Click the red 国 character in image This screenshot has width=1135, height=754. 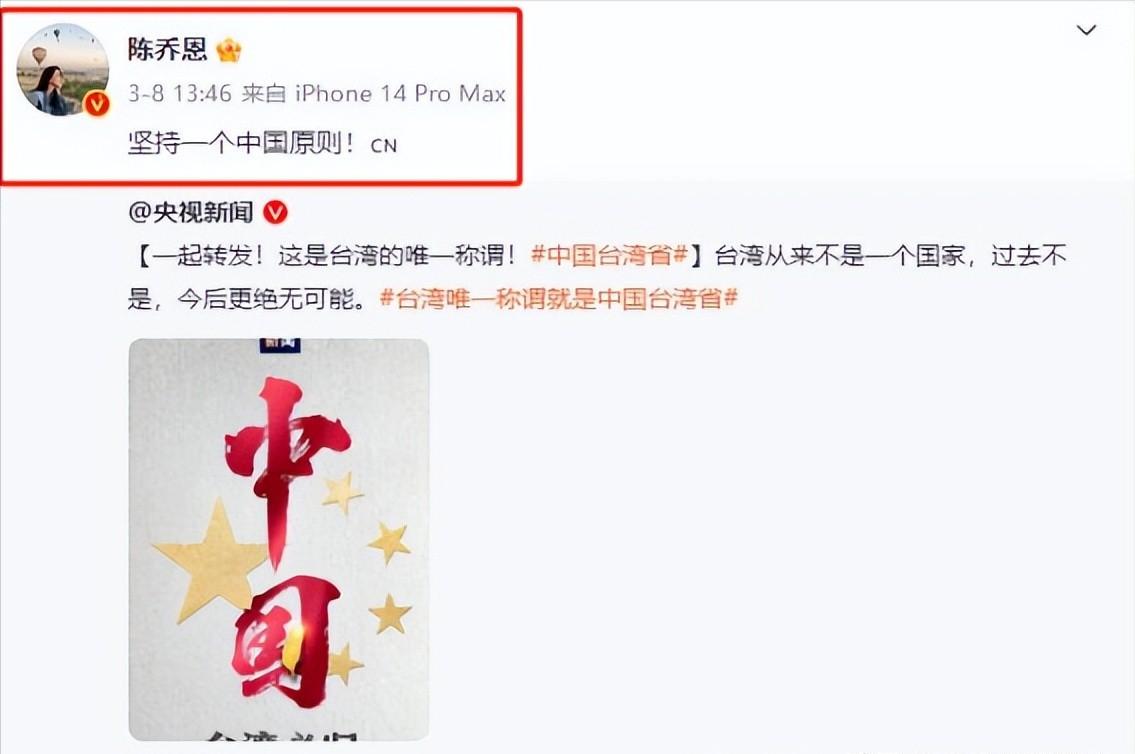coord(286,639)
